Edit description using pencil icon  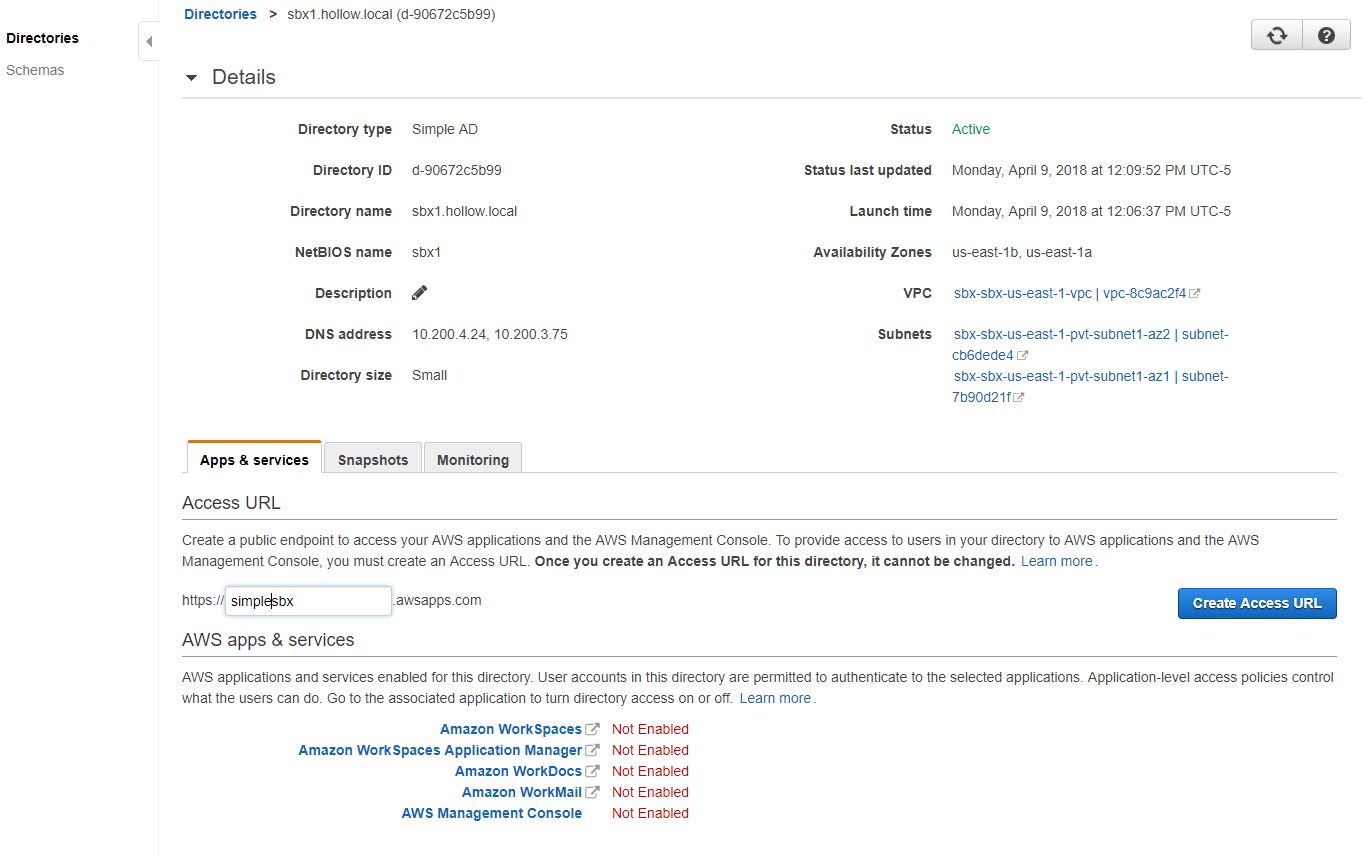420,293
